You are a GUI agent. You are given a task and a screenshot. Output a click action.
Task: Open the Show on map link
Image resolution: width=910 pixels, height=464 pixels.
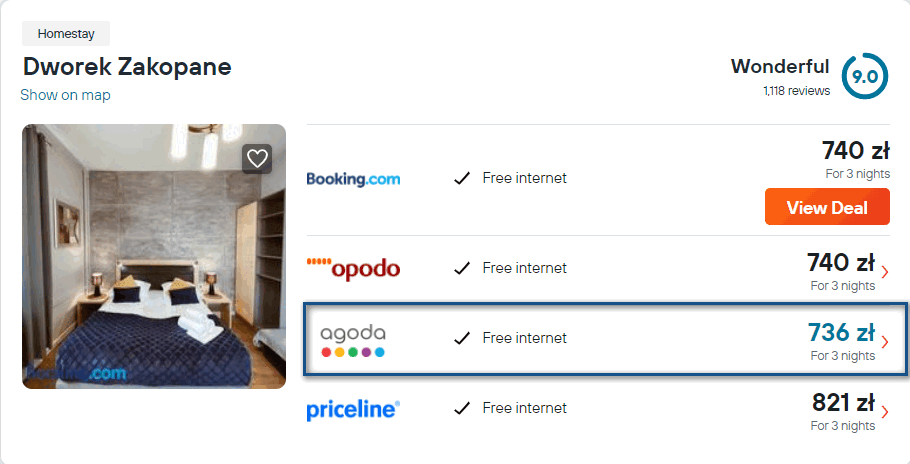tap(65, 95)
